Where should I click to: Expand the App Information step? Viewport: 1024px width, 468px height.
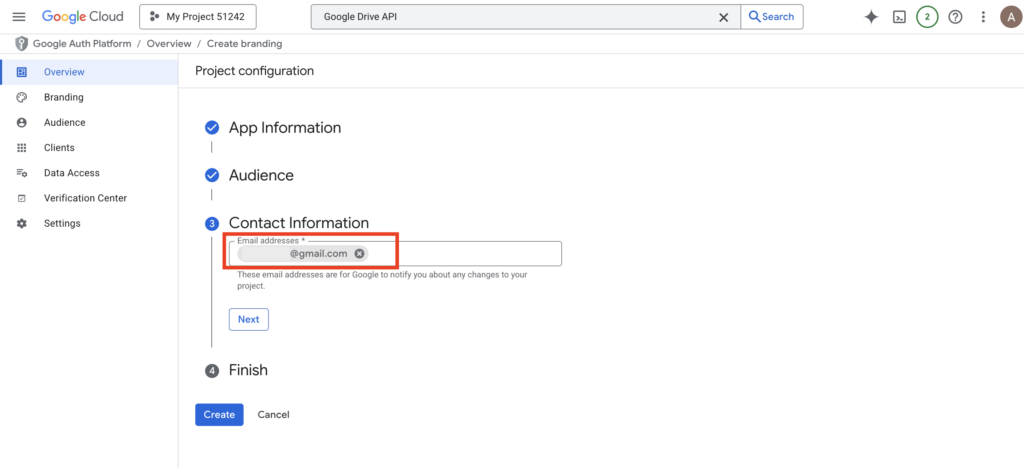pos(284,128)
